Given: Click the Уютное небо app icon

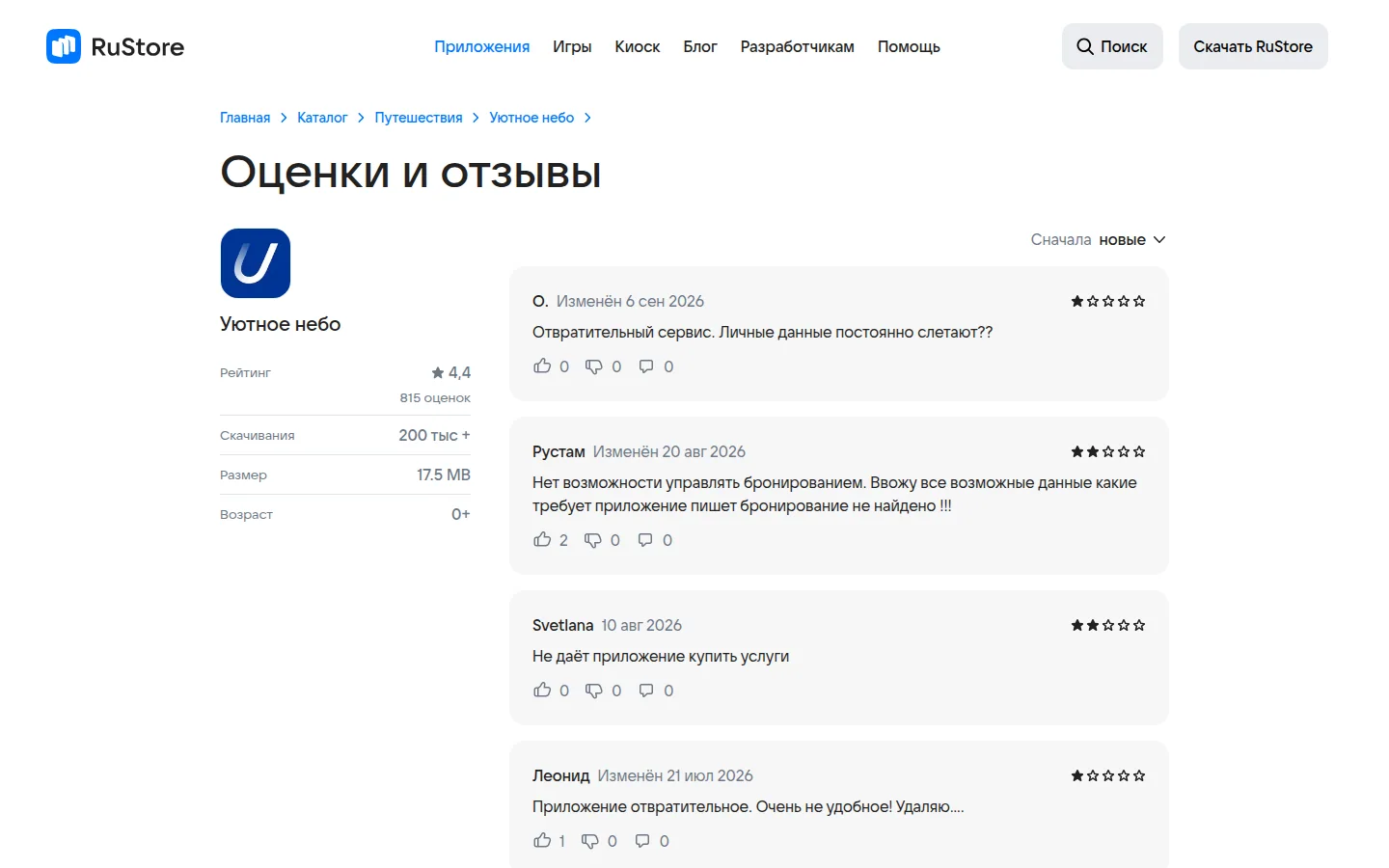Looking at the screenshot, I should pyautogui.click(x=256, y=263).
